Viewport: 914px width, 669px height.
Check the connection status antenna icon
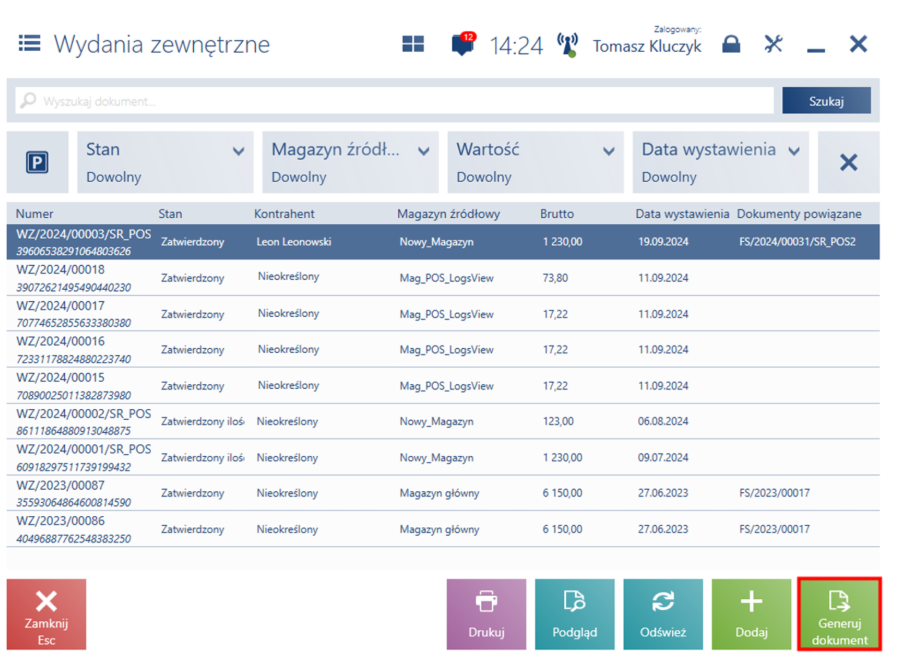click(x=567, y=45)
